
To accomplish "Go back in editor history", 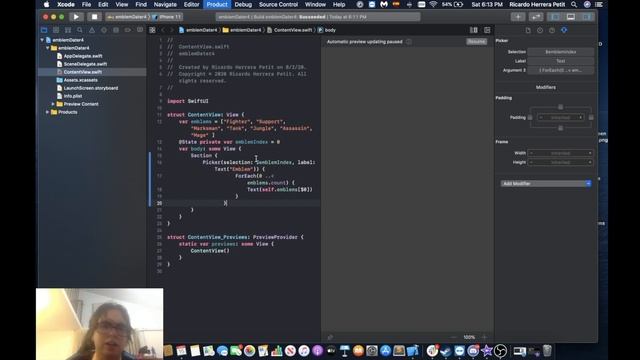I will tap(163, 30).
